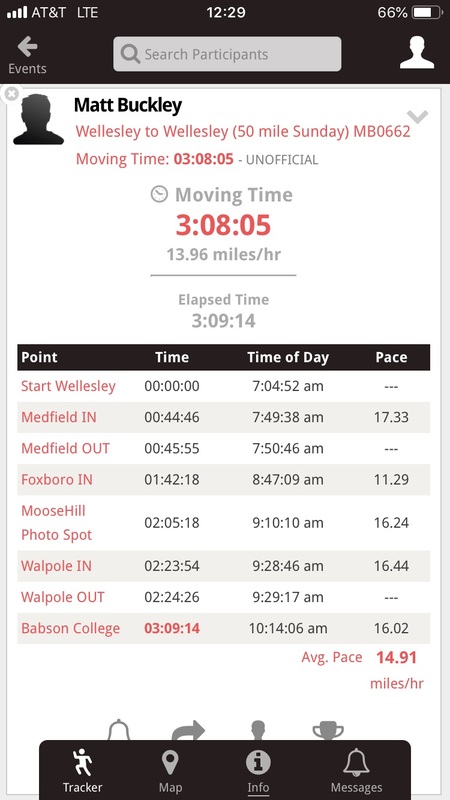Image resolution: width=450 pixels, height=800 pixels.
Task: Tap the person icon beside share arrow
Action: (258, 730)
